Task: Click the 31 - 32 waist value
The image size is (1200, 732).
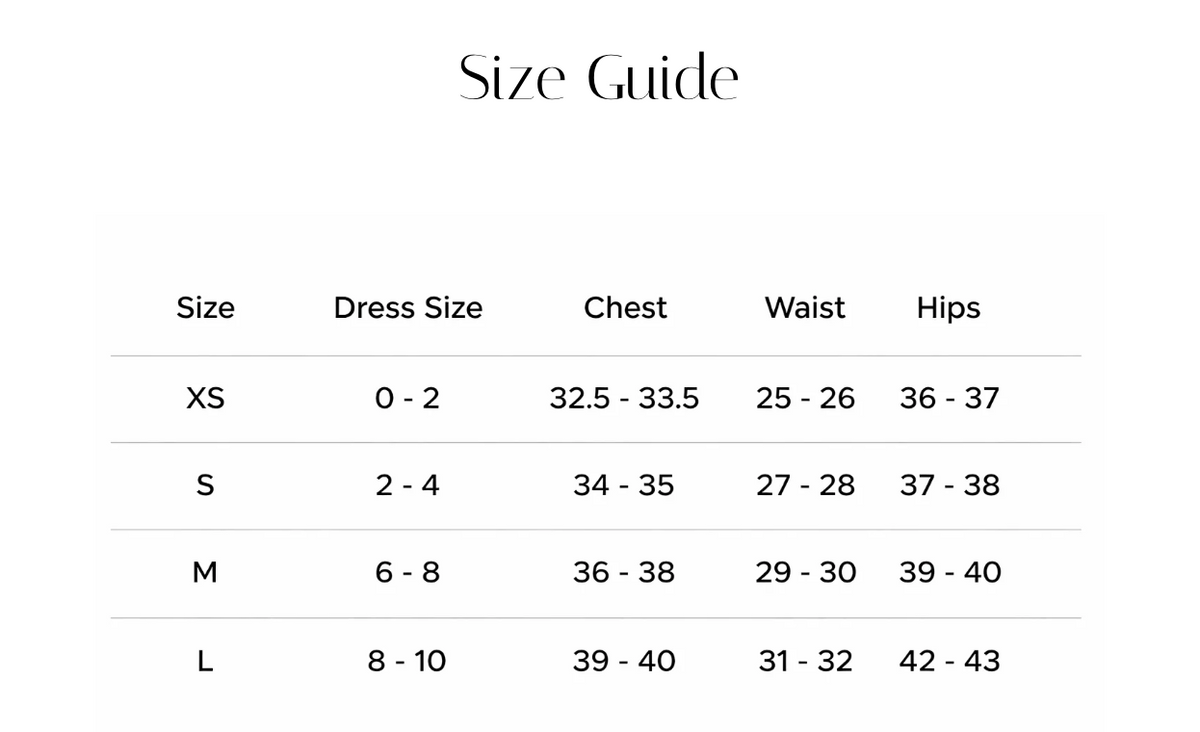Action: 806,661
